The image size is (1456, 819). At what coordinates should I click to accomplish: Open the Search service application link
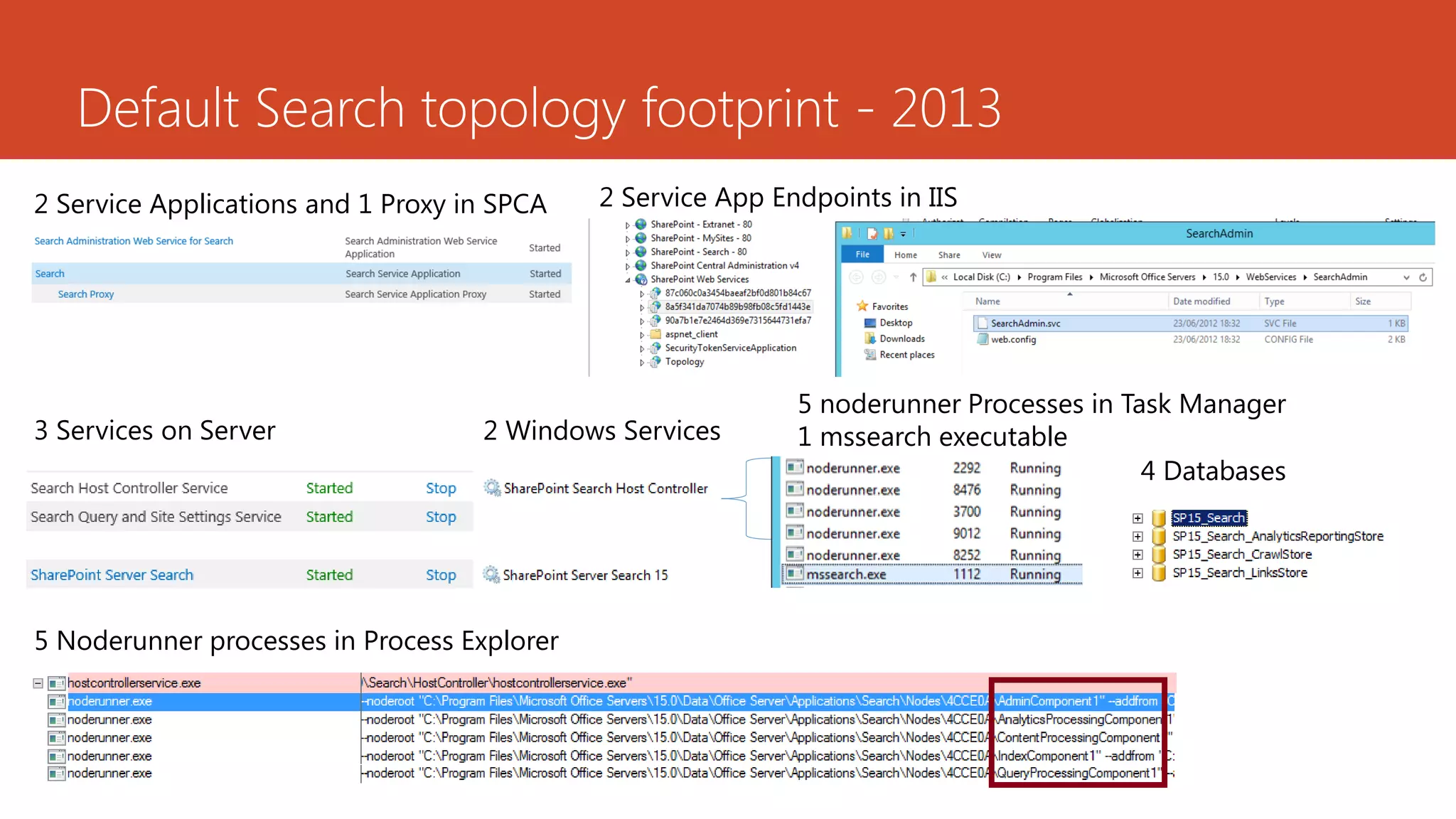tap(50, 274)
